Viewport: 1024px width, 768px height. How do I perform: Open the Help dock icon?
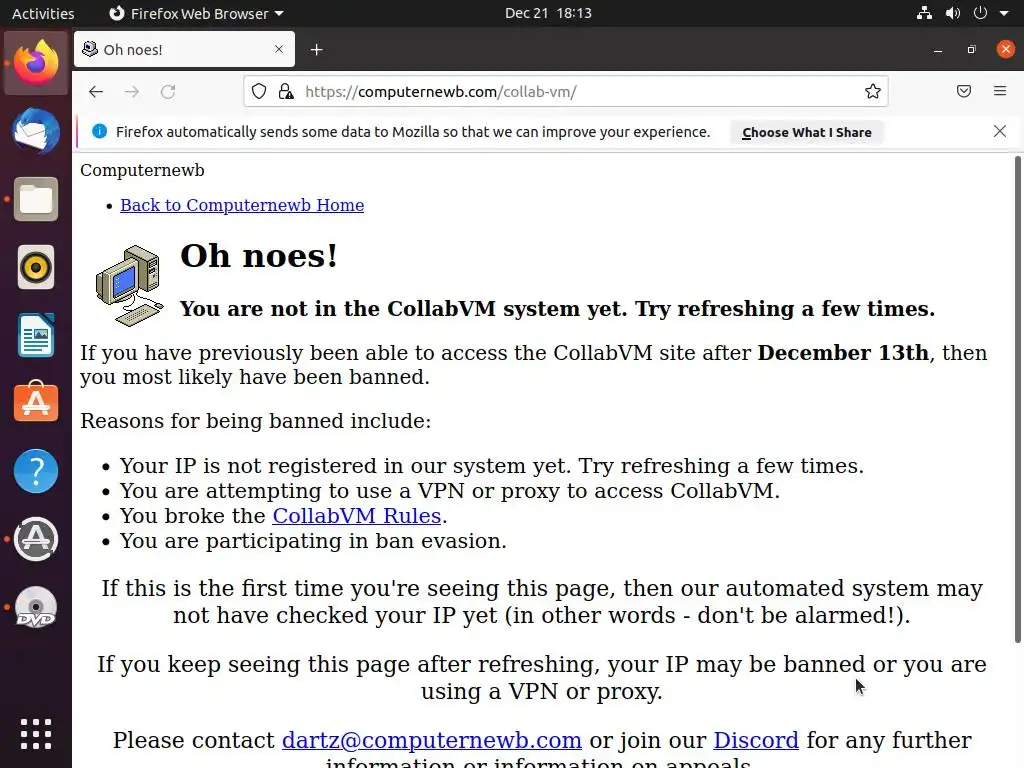click(36, 471)
